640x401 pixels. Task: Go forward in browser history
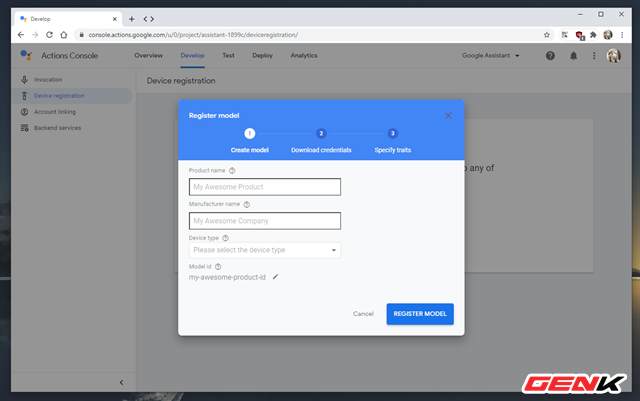pos(35,35)
